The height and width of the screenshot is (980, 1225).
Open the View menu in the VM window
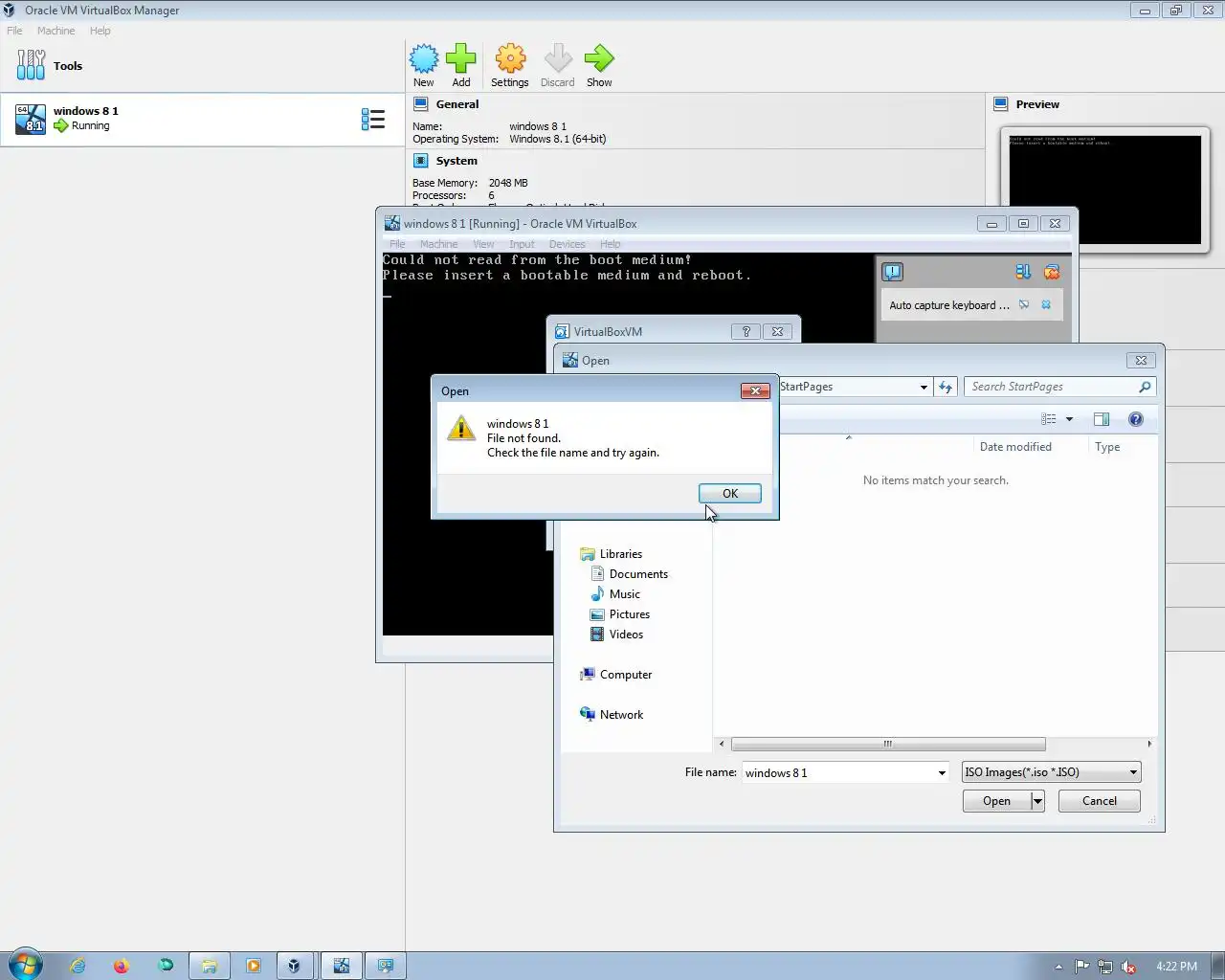click(x=483, y=244)
